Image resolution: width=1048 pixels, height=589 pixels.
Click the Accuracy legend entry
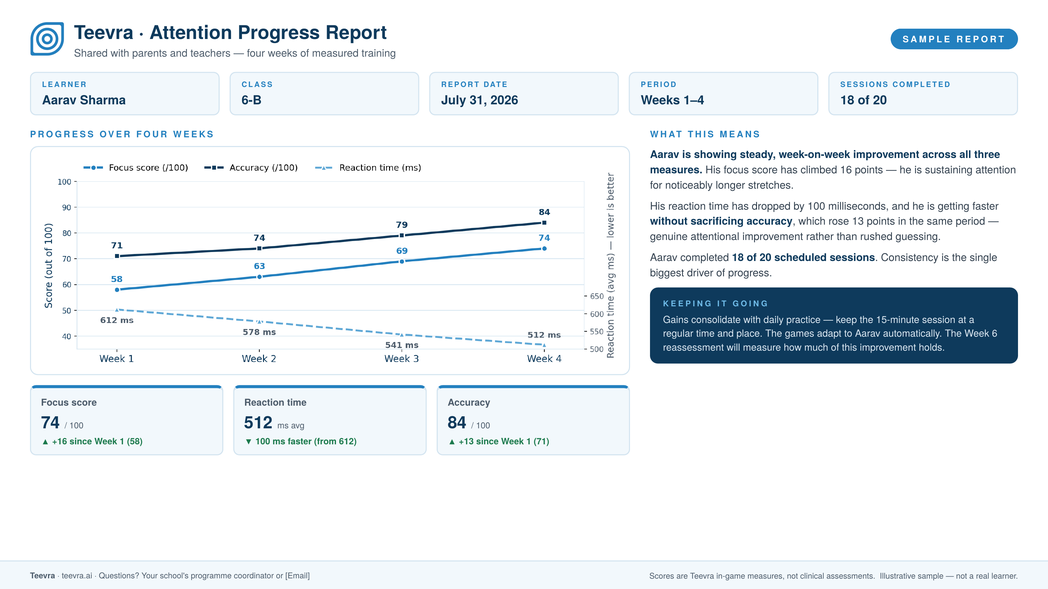pyautogui.click(x=251, y=168)
